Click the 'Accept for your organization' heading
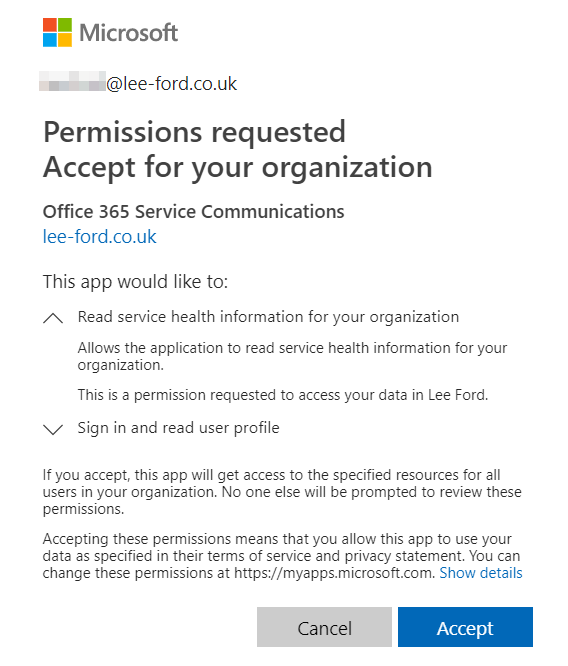This screenshot has height=666, width=568. pos(237,167)
